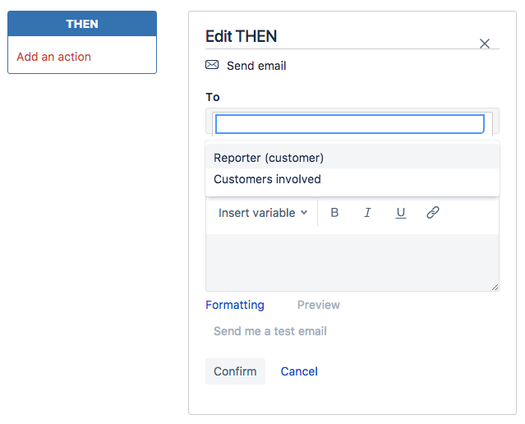Viewport: 525px width, 424px height.
Task: Switch to the Preview view
Action: pyautogui.click(x=318, y=305)
